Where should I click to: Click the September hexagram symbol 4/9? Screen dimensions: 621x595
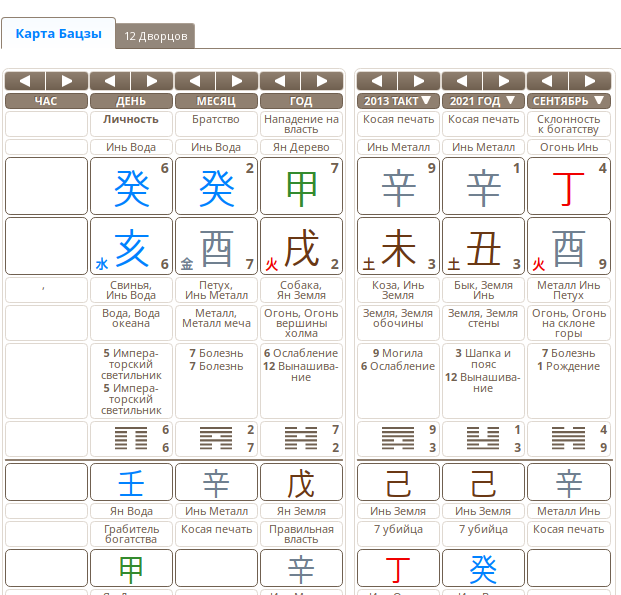tap(568, 439)
